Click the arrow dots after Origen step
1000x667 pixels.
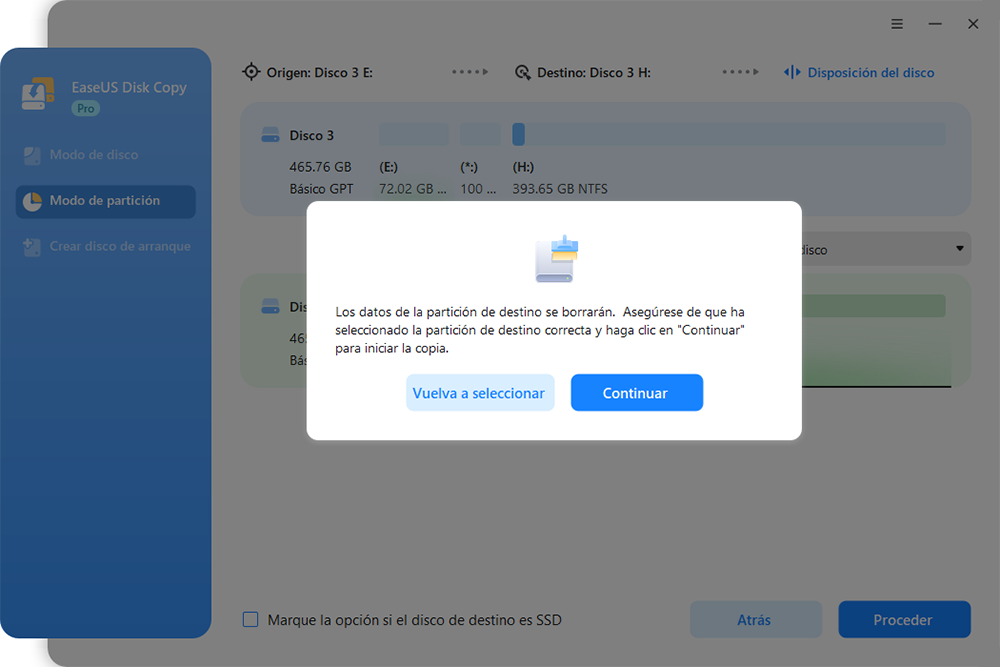[470, 72]
